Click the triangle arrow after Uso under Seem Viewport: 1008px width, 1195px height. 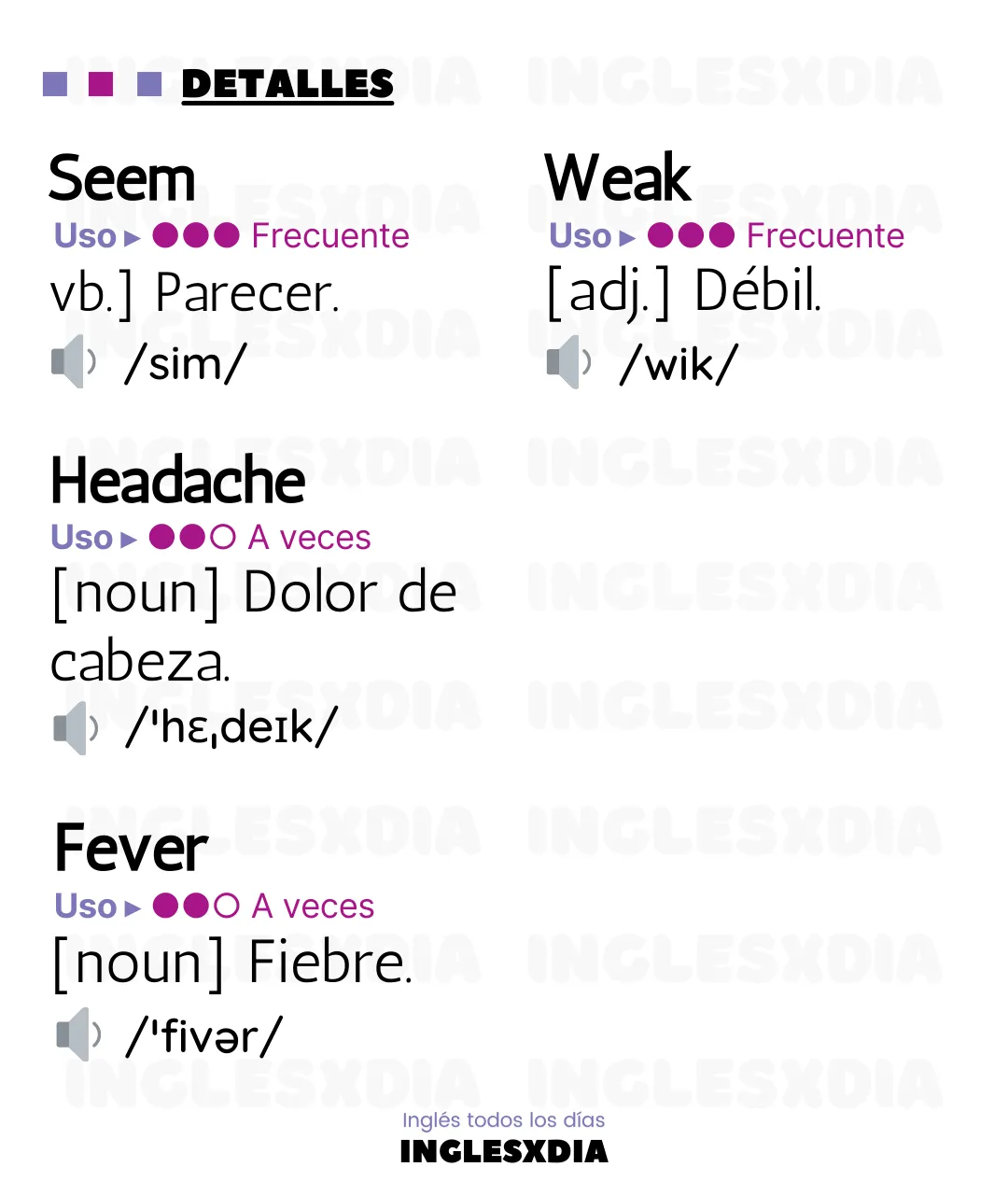click(x=133, y=237)
